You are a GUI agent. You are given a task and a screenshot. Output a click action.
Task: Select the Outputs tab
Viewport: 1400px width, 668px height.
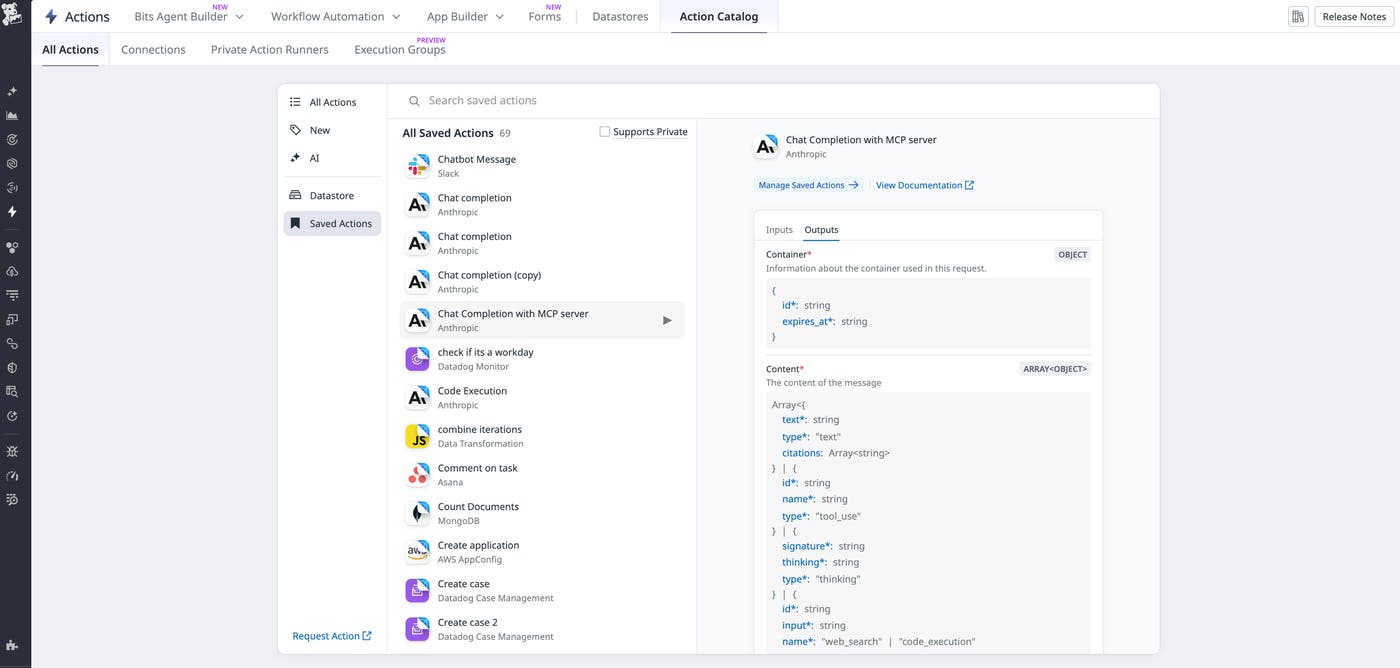pos(821,230)
